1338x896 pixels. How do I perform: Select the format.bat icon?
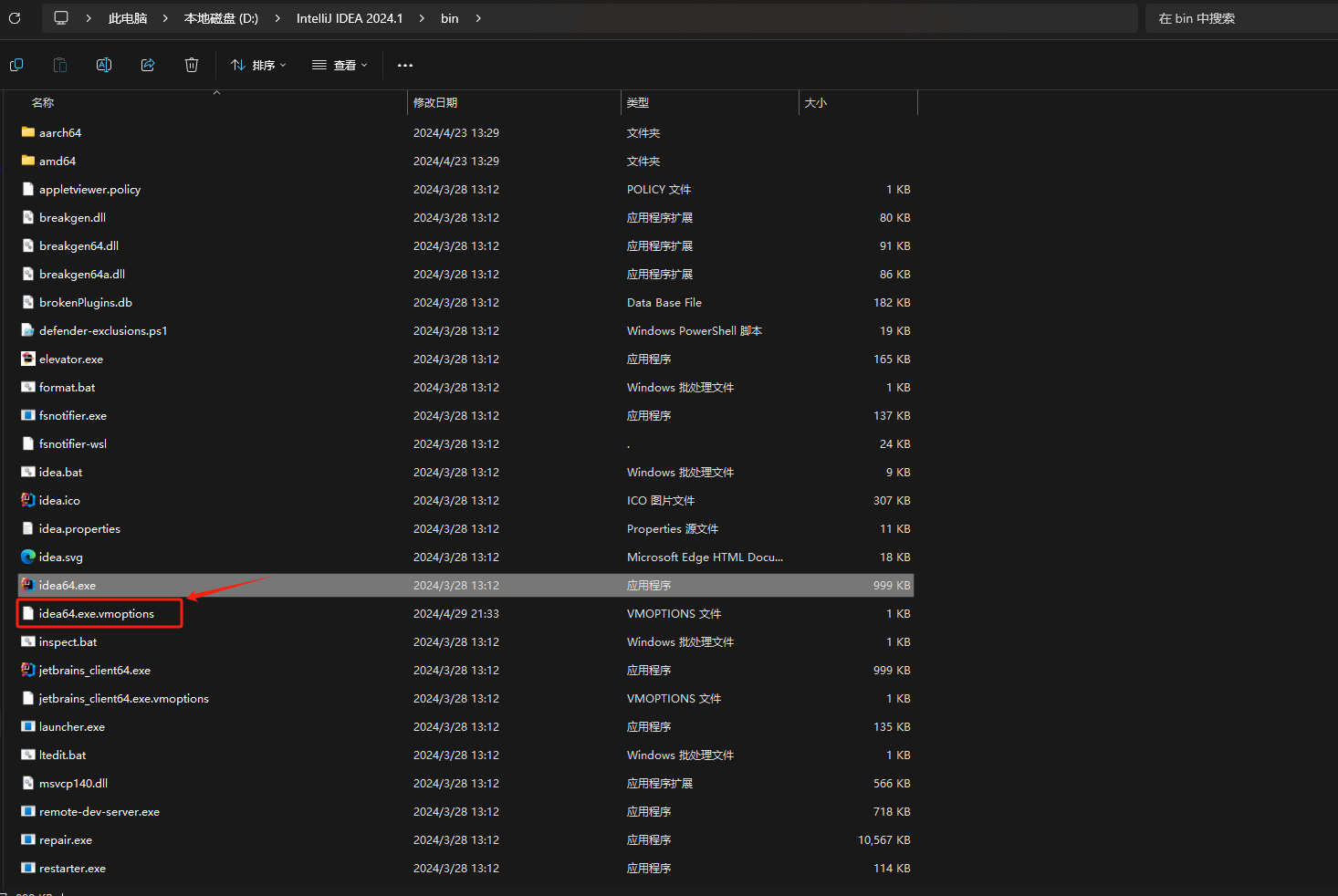click(28, 387)
